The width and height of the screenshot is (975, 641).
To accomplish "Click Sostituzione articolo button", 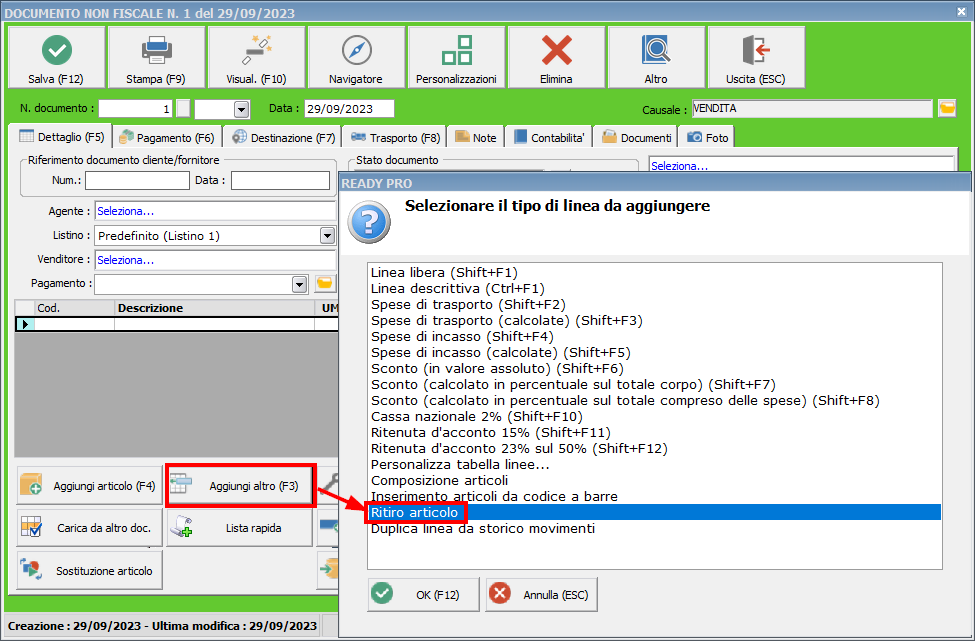I will click(90, 570).
